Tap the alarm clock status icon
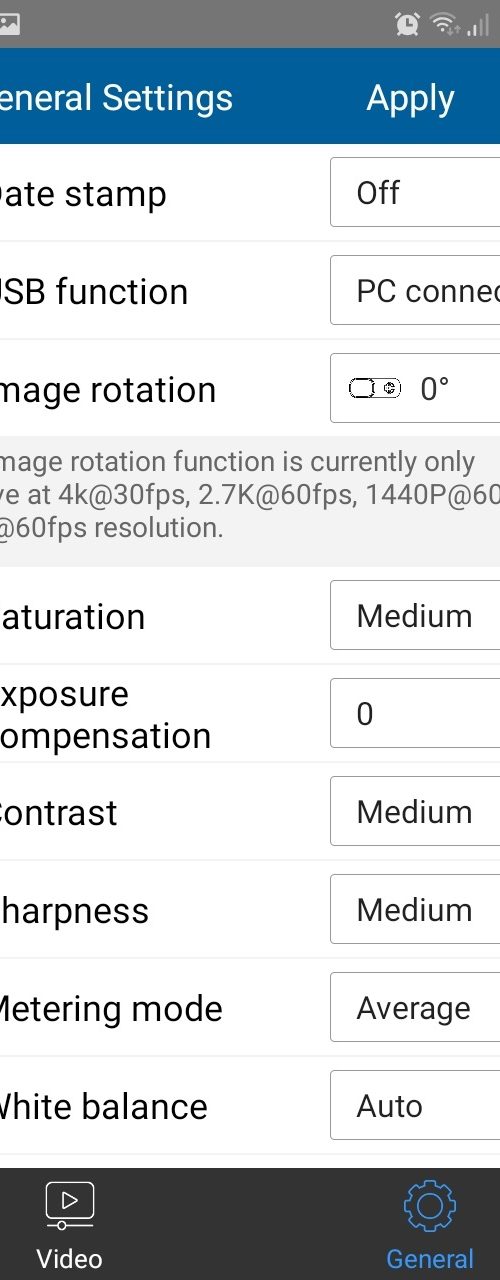 407,24
